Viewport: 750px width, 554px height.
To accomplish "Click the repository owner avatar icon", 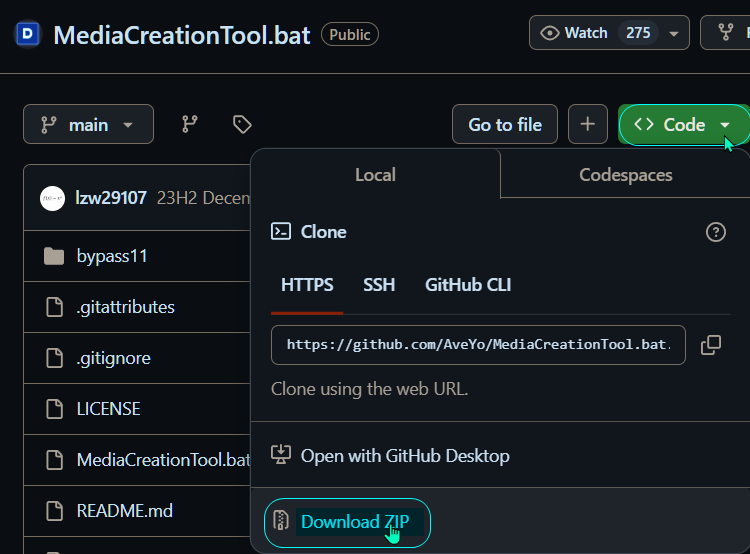I will pyautogui.click(x=28, y=34).
